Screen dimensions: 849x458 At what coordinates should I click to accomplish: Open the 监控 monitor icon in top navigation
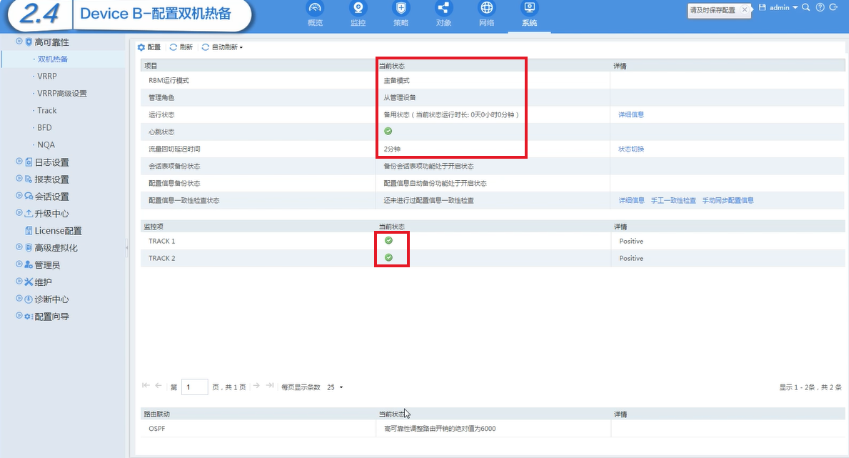click(x=358, y=14)
